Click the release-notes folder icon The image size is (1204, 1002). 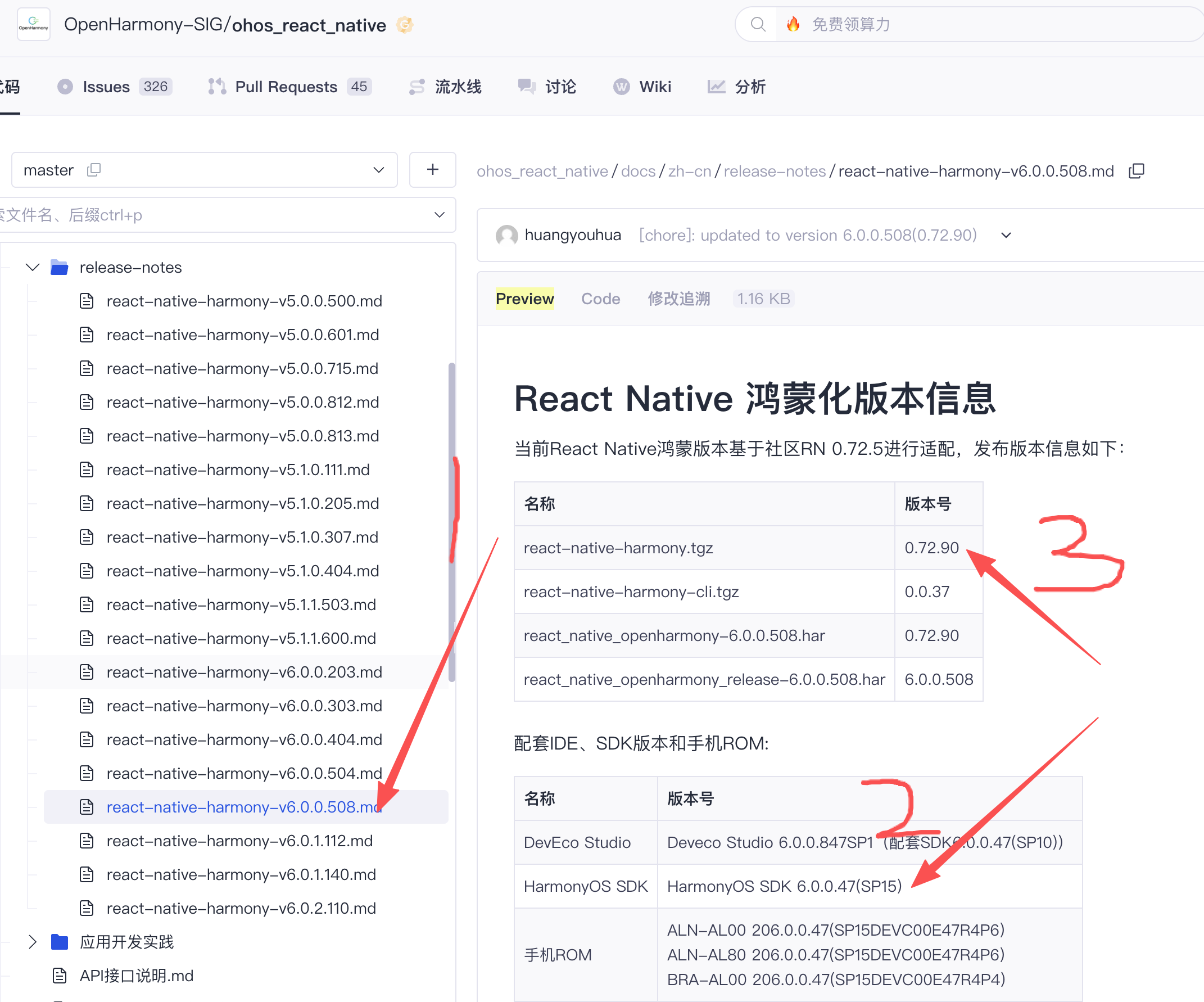point(59,267)
